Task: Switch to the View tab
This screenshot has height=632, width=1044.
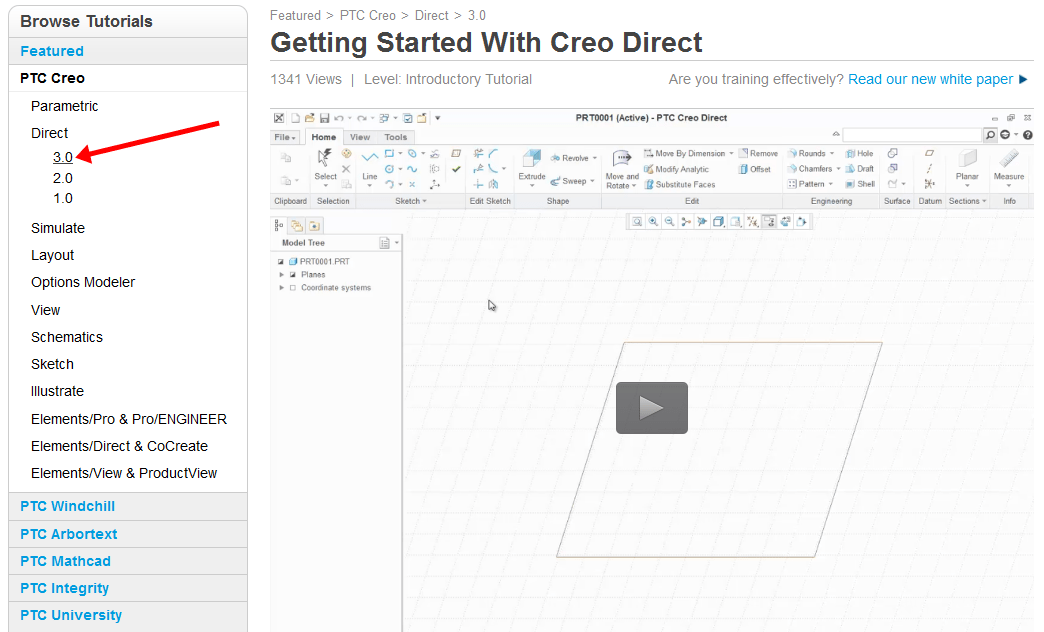Action: (x=359, y=137)
